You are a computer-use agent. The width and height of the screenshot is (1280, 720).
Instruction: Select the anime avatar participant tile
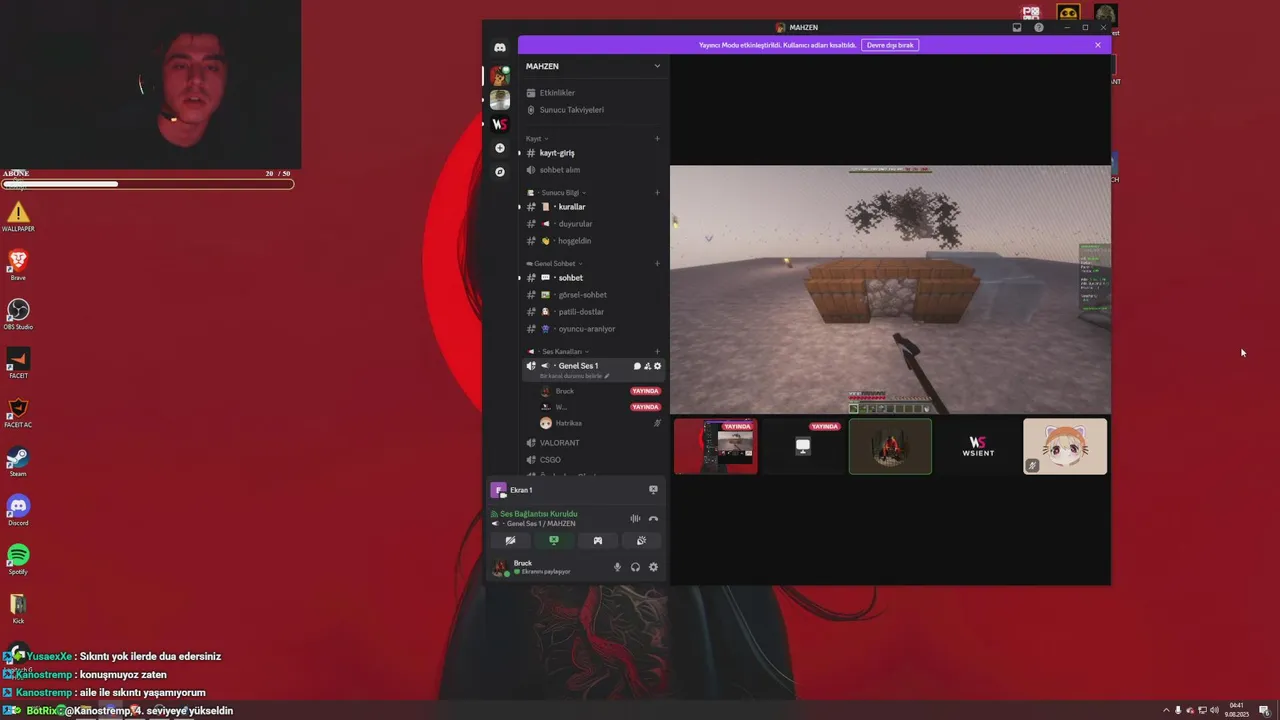click(1065, 446)
